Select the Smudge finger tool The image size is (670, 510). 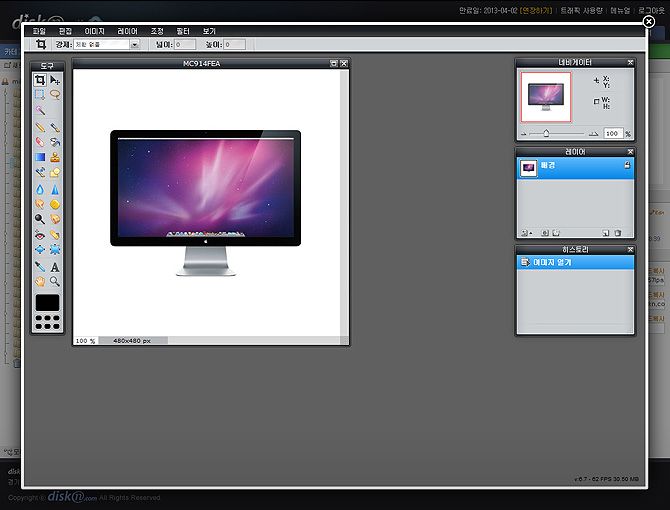[x=40, y=204]
